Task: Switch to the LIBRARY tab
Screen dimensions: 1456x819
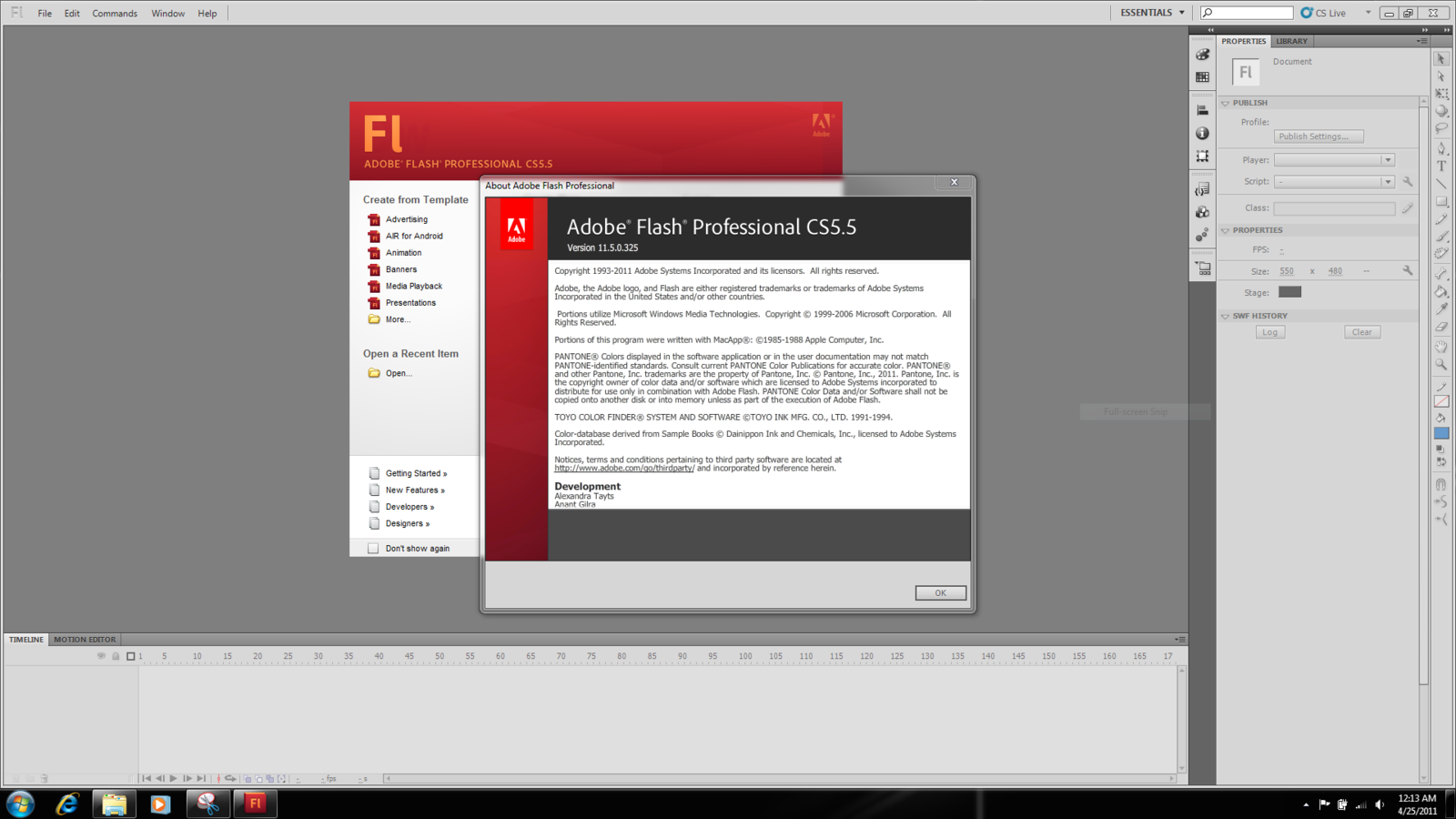Action: click(x=1291, y=41)
